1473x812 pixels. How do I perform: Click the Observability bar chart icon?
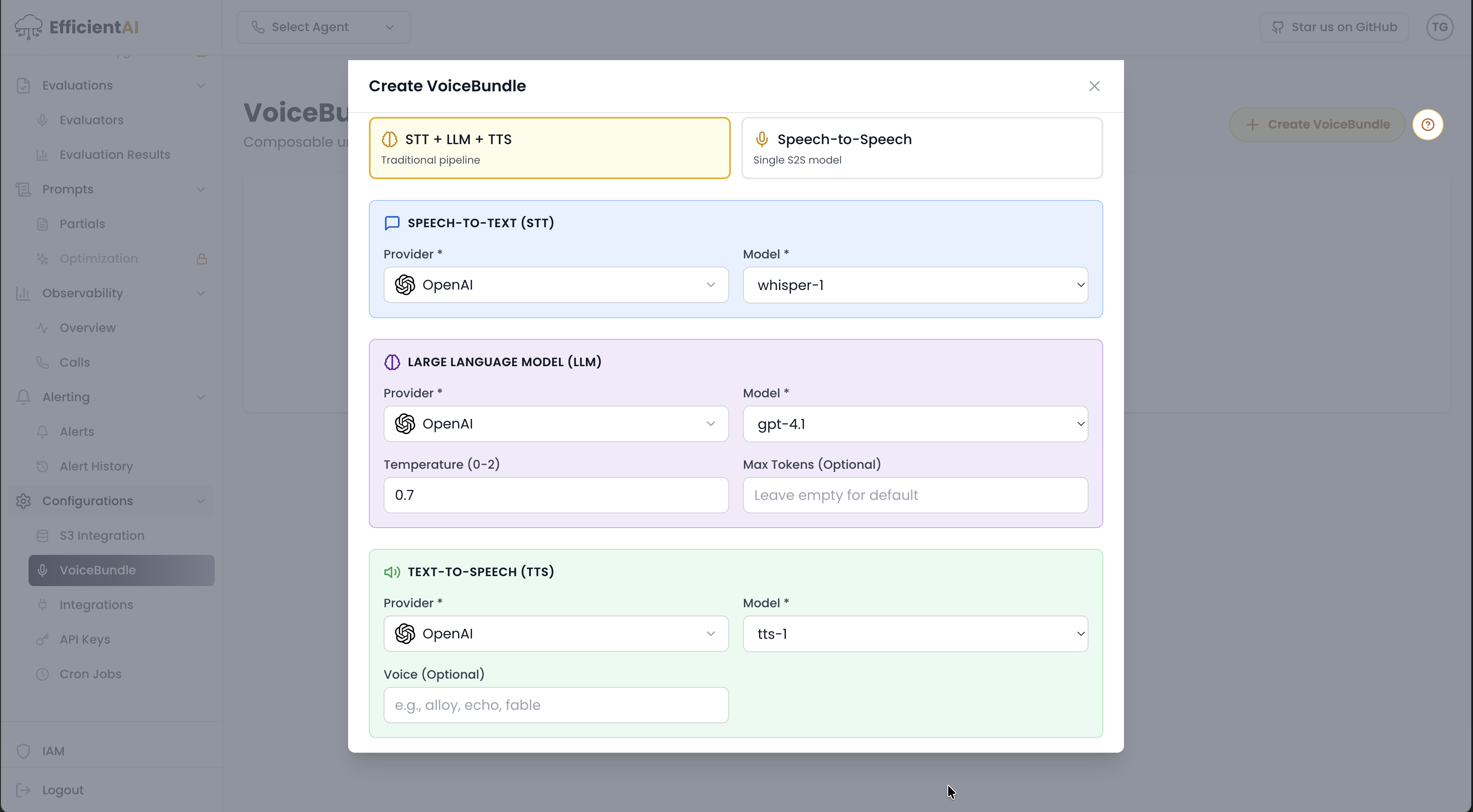point(23,293)
